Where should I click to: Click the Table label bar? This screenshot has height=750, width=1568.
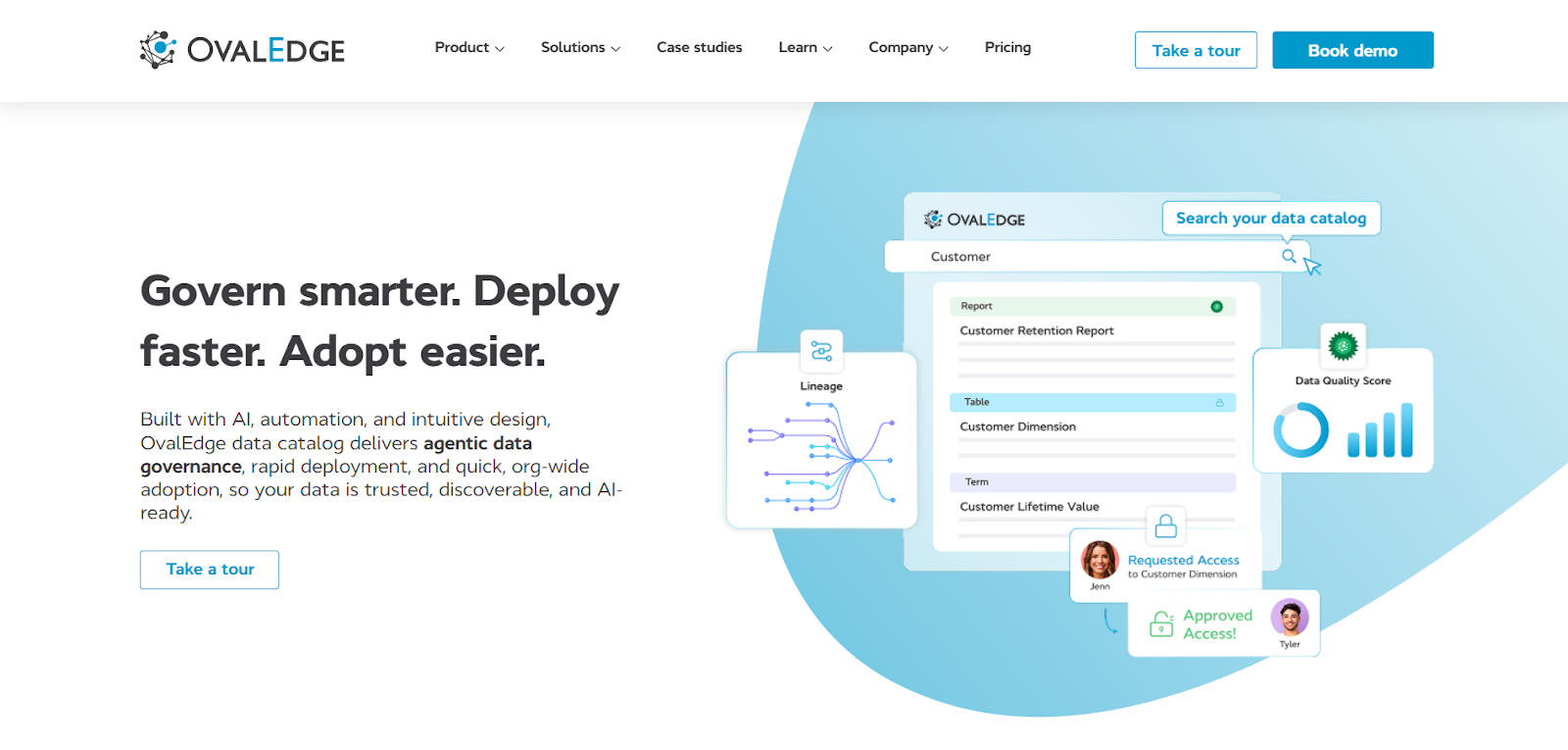1093,403
